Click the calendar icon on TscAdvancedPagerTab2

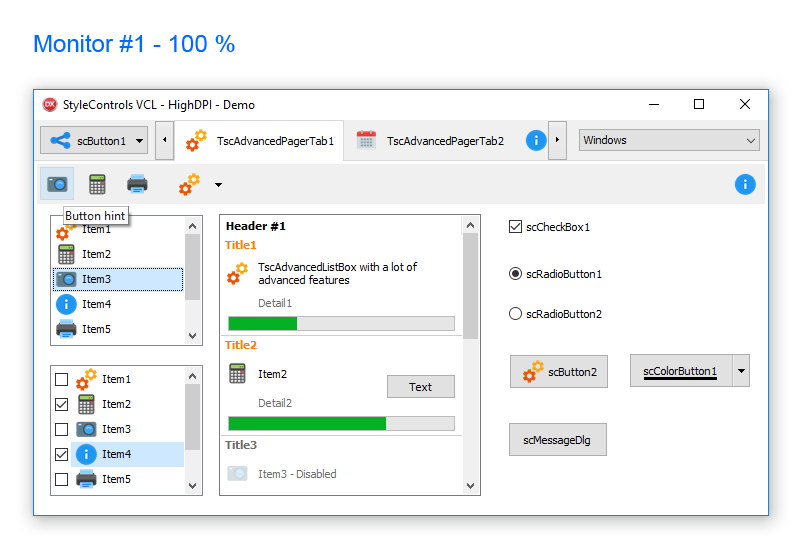tap(366, 140)
